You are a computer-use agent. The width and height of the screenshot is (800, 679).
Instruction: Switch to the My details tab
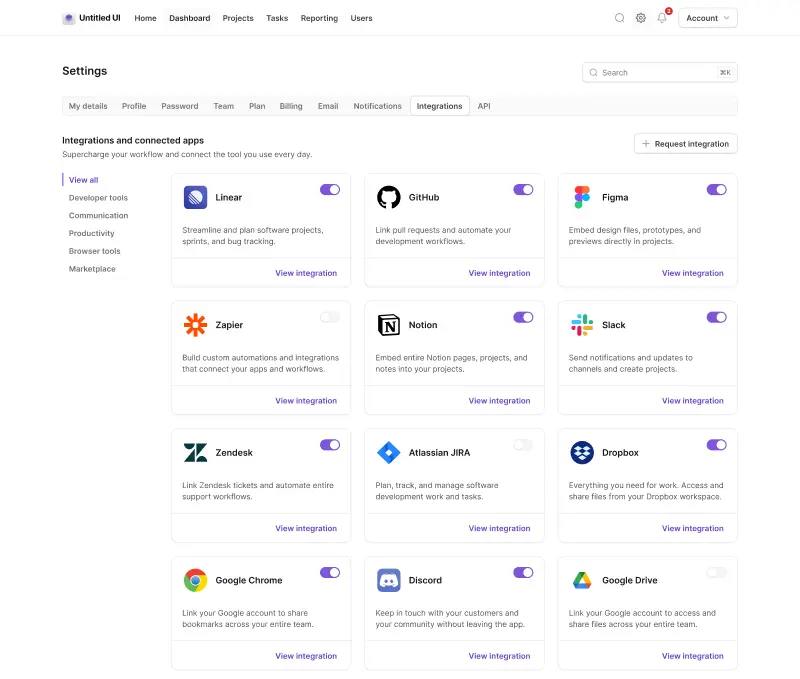tap(88, 106)
